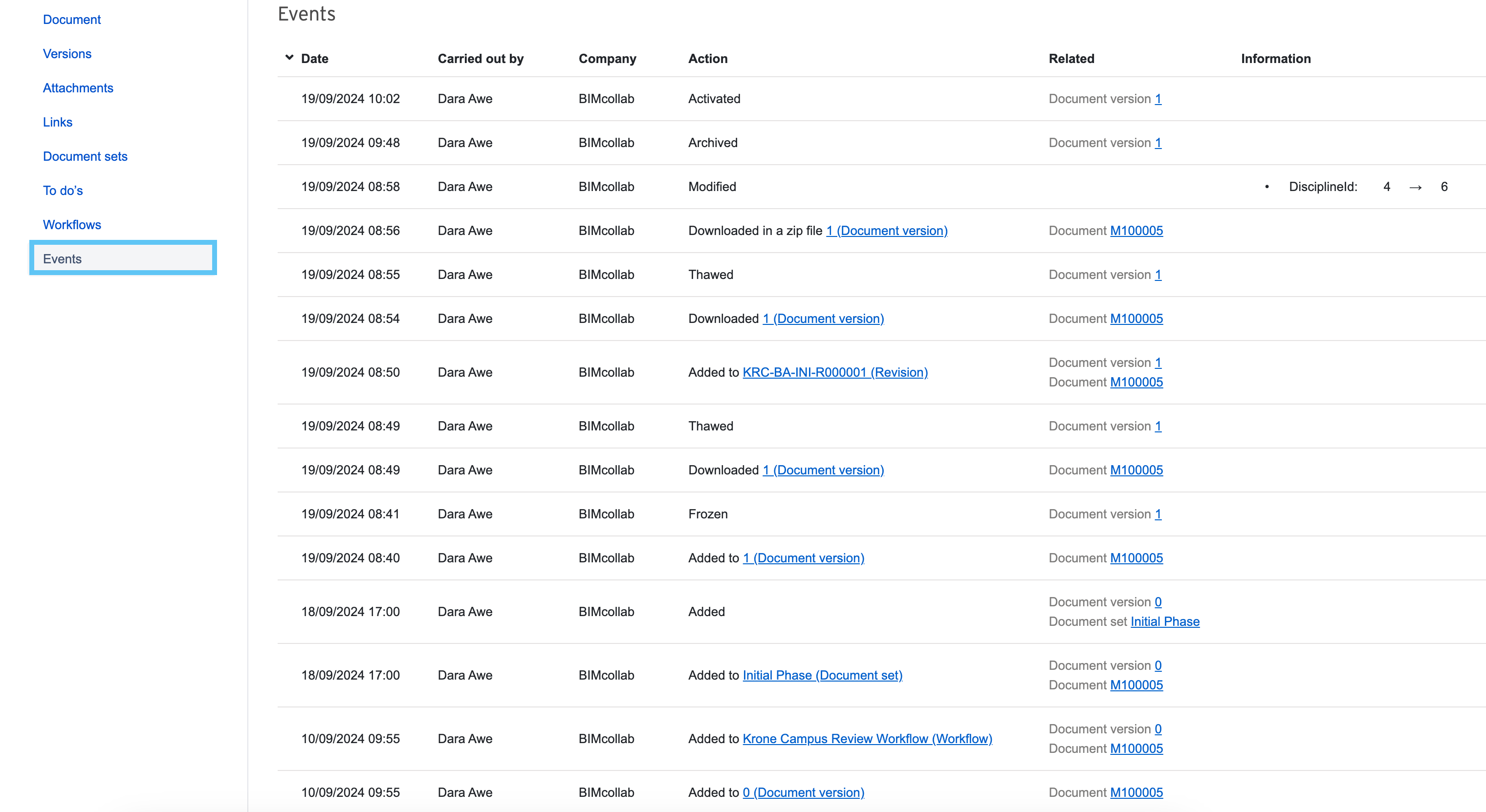Image resolution: width=1486 pixels, height=812 pixels.
Task: Open Document M100005 in the 08:50 row
Action: (x=1136, y=382)
